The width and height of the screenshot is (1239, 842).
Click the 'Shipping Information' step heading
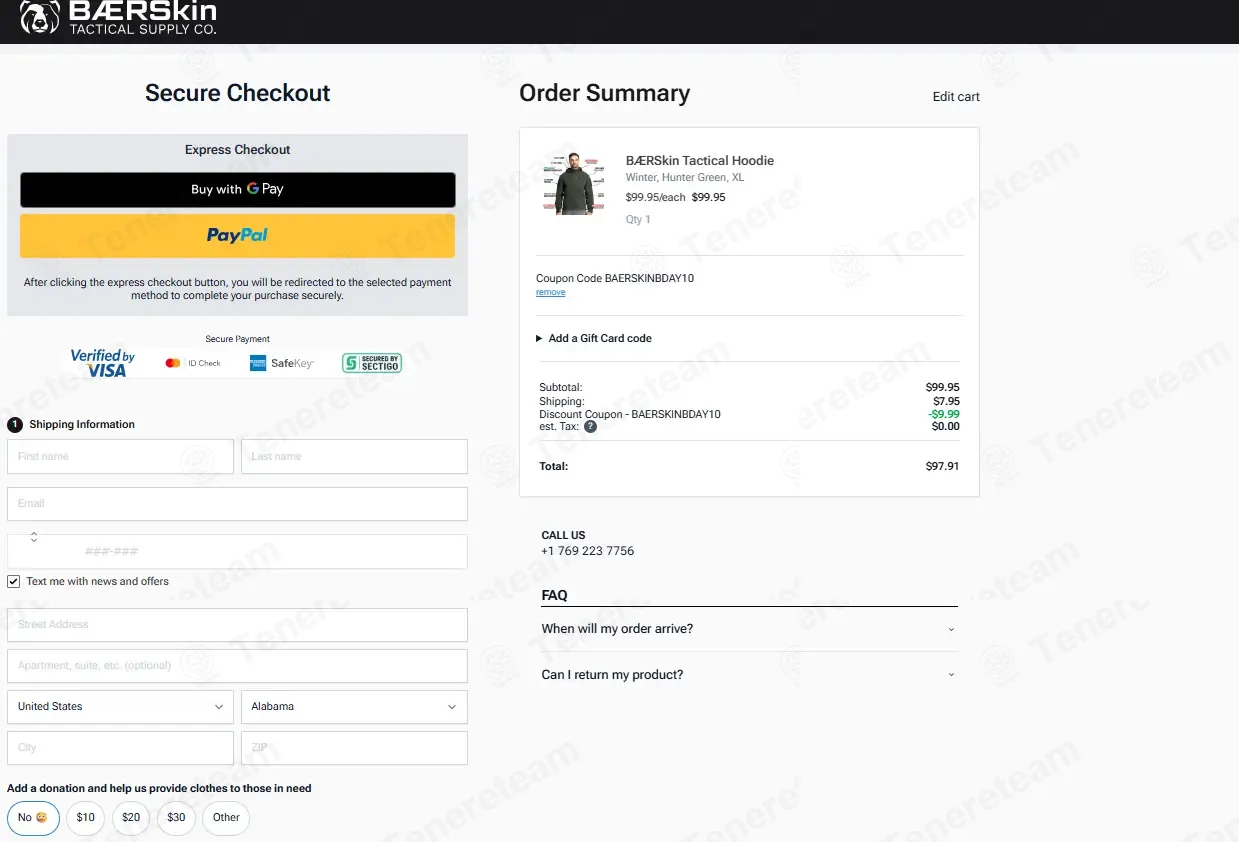[82, 424]
